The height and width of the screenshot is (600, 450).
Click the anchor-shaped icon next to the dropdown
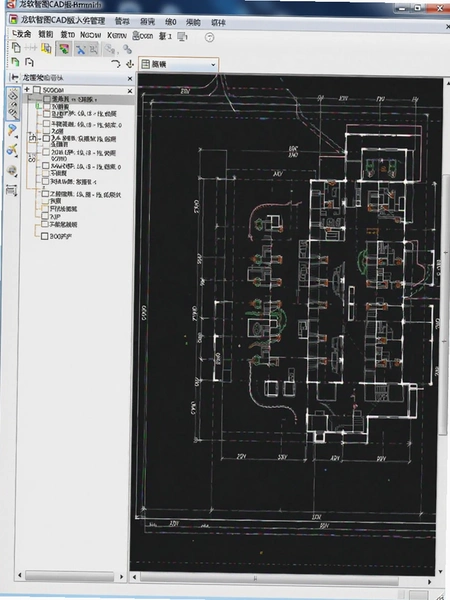click(130, 64)
